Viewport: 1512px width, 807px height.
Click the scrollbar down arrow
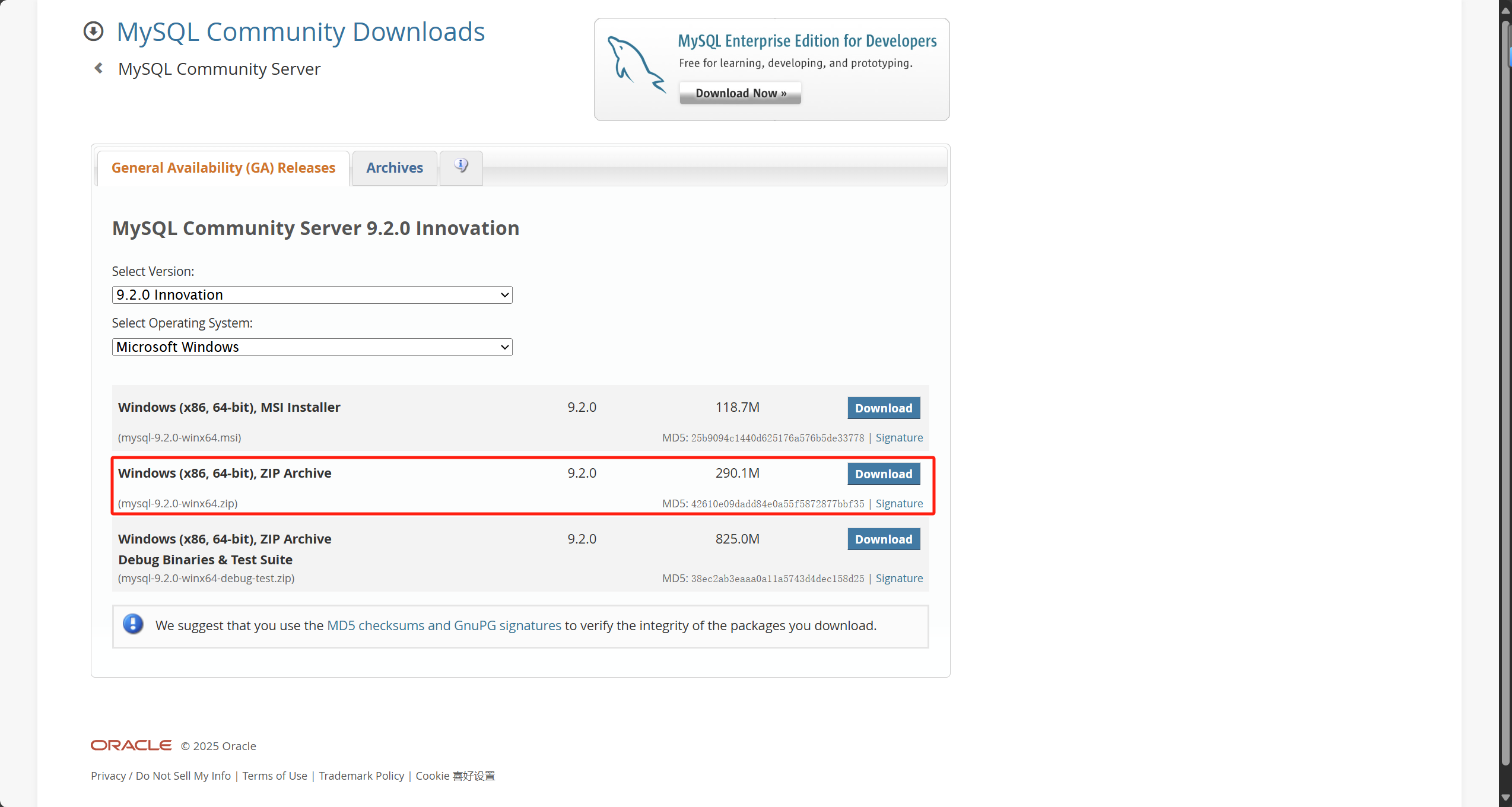(1505, 798)
